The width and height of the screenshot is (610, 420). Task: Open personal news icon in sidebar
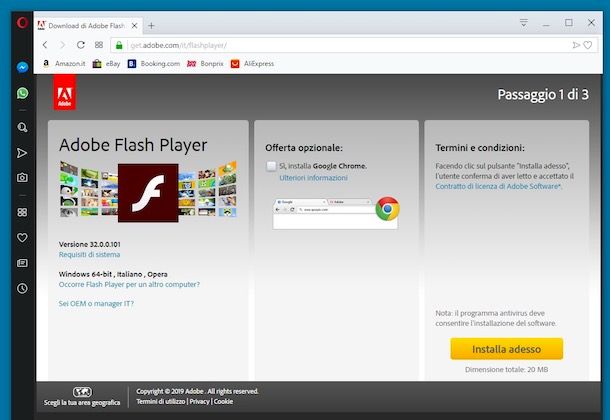[22, 263]
